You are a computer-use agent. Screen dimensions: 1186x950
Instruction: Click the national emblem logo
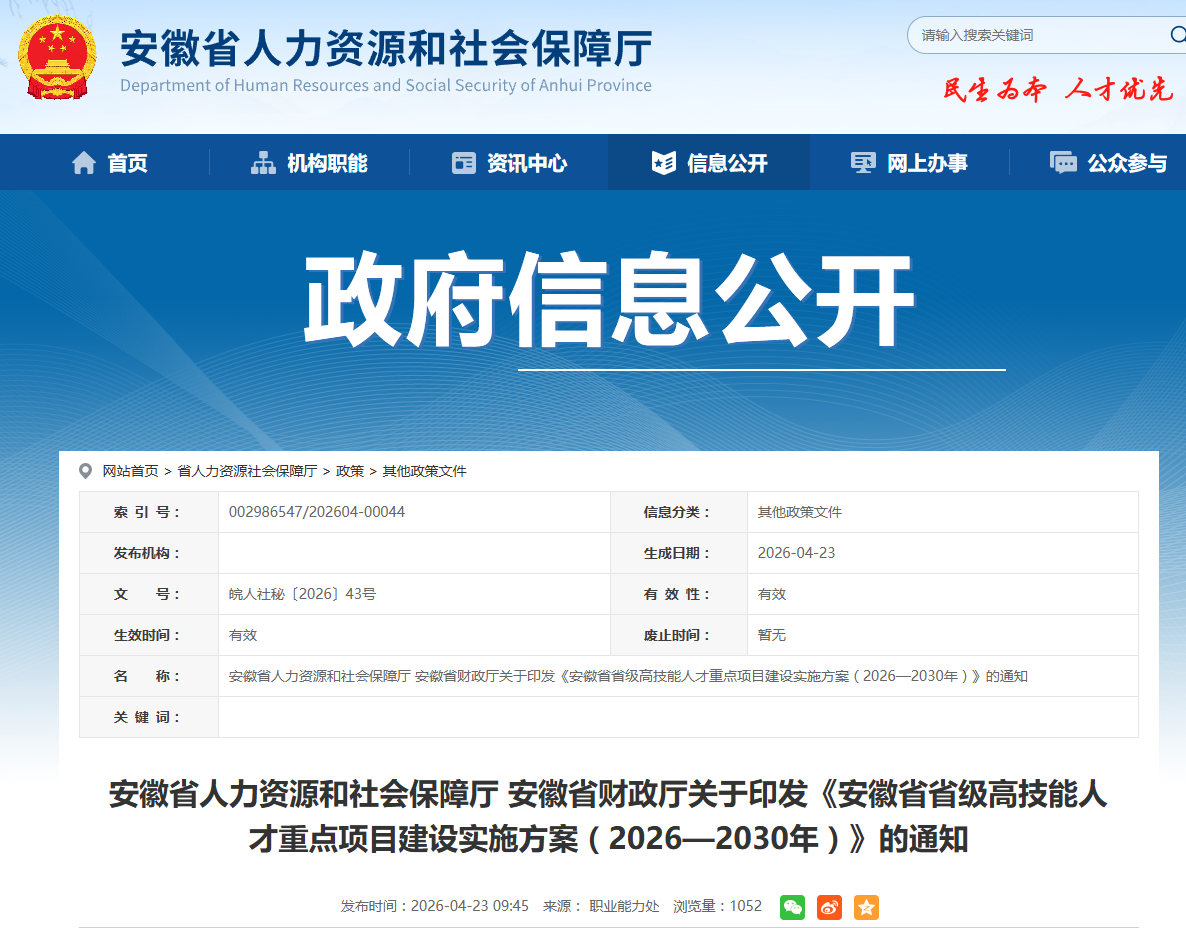coord(57,57)
